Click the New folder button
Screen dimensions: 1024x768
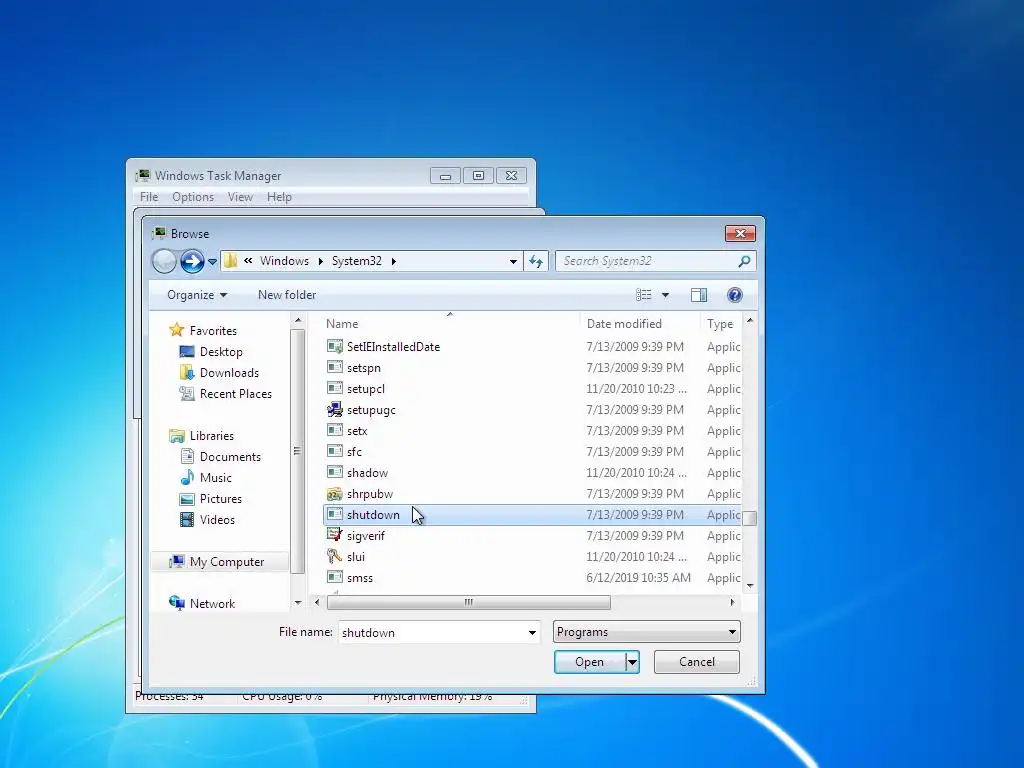click(287, 295)
